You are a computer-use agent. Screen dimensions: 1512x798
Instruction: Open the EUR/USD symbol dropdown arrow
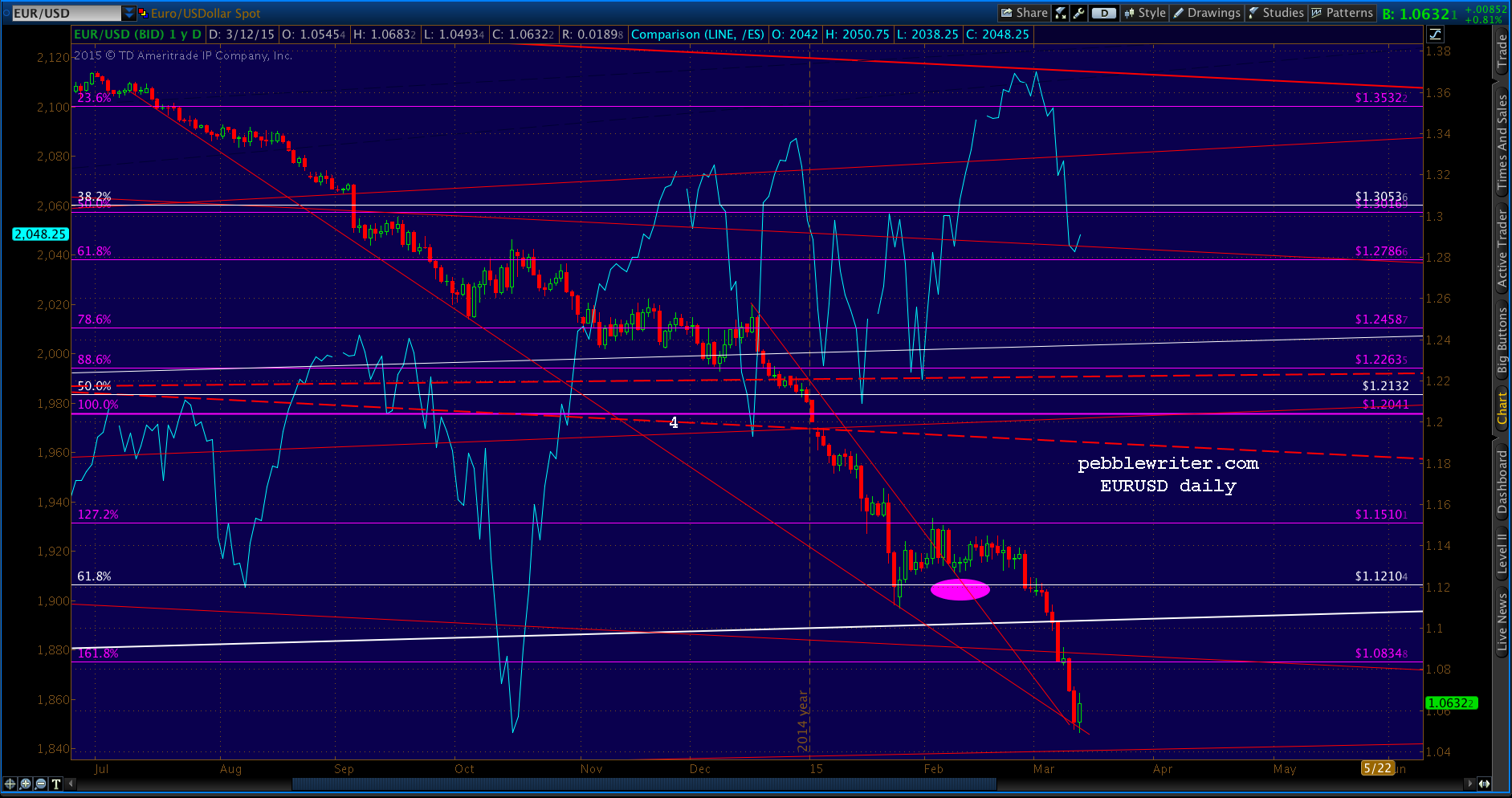(129, 13)
